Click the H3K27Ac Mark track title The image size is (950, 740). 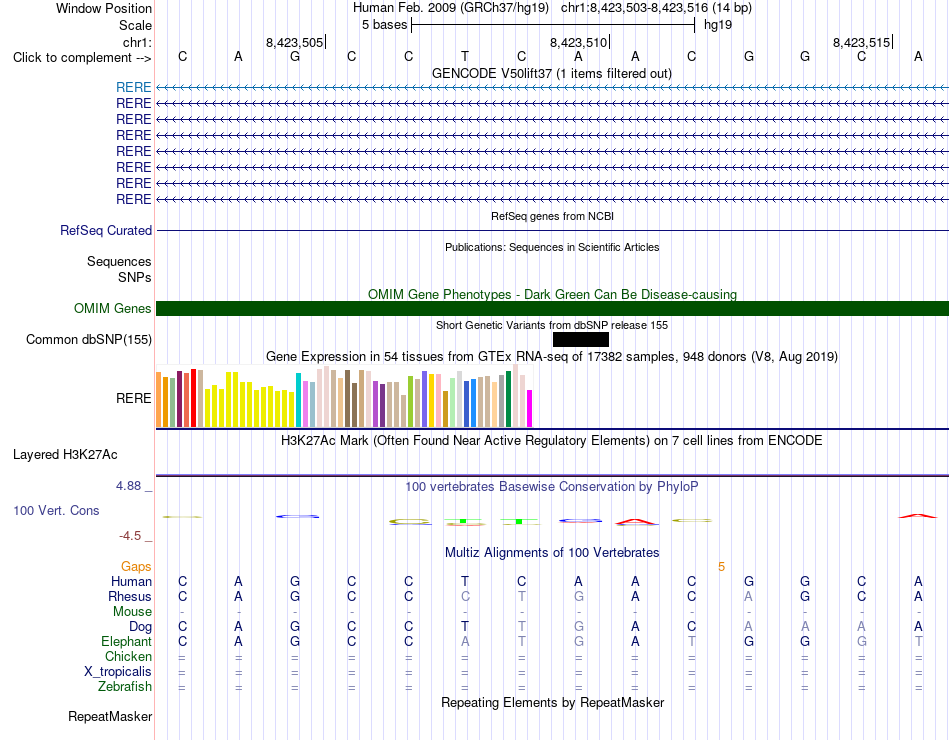click(x=552, y=441)
